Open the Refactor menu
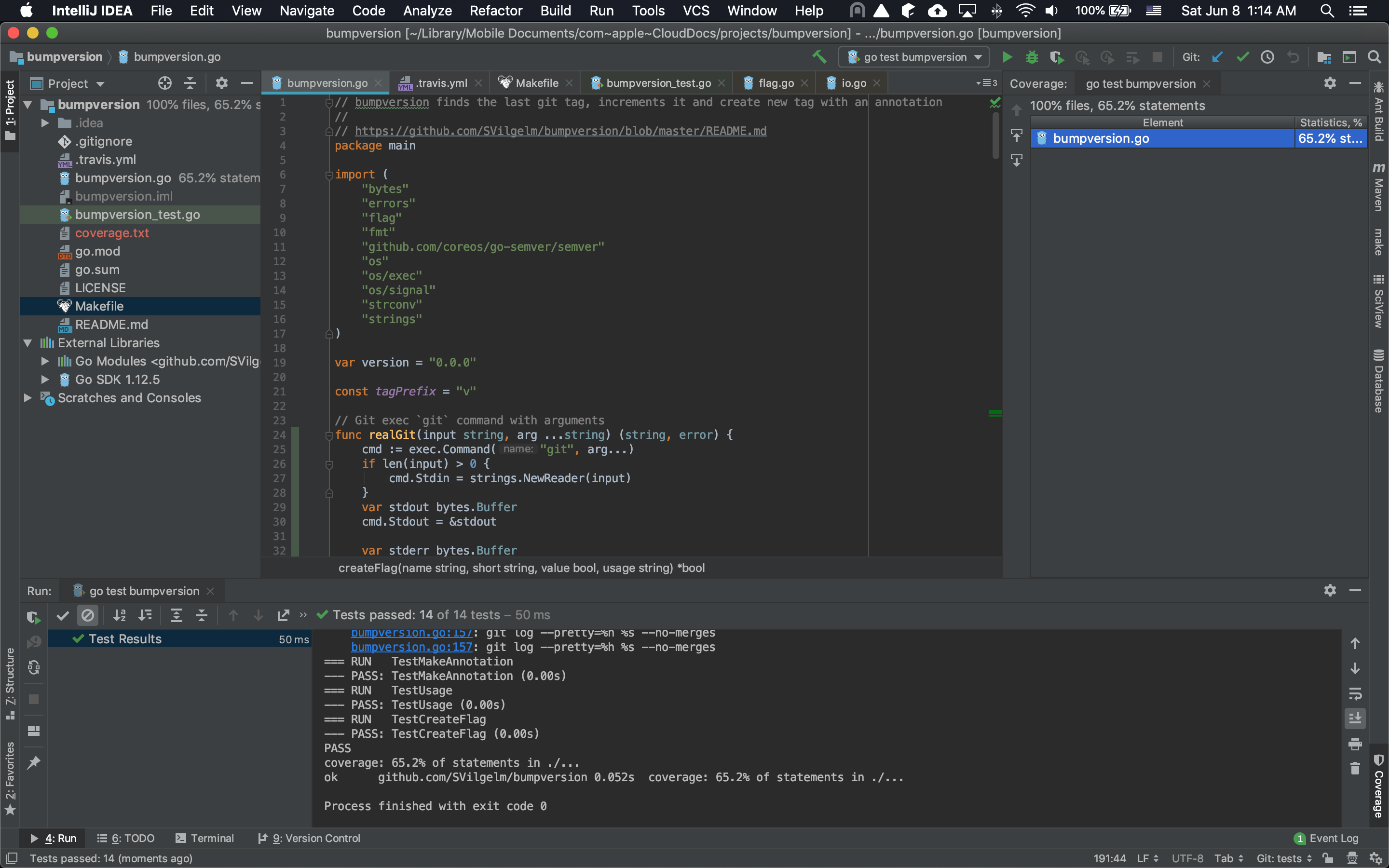 (495, 10)
